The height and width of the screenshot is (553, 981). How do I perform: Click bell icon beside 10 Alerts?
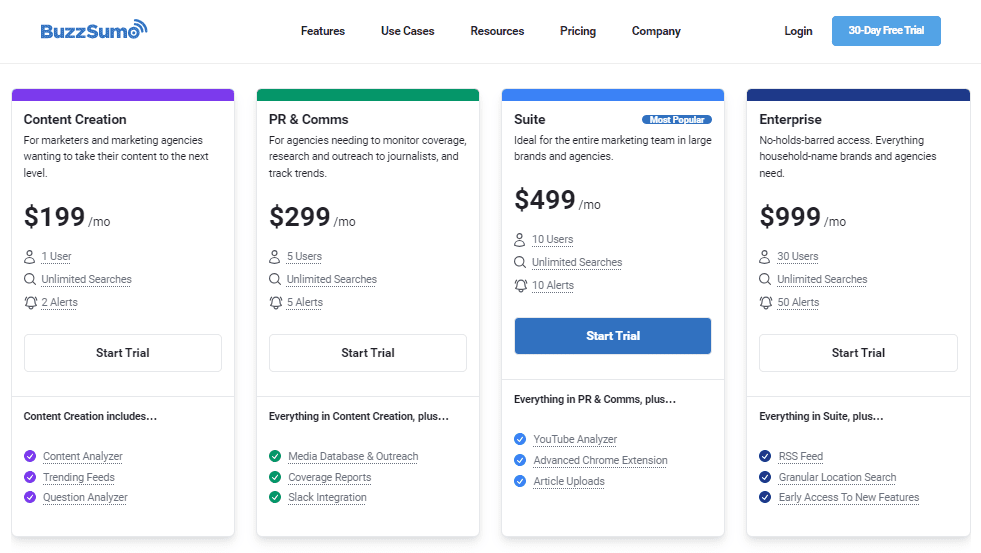click(521, 285)
